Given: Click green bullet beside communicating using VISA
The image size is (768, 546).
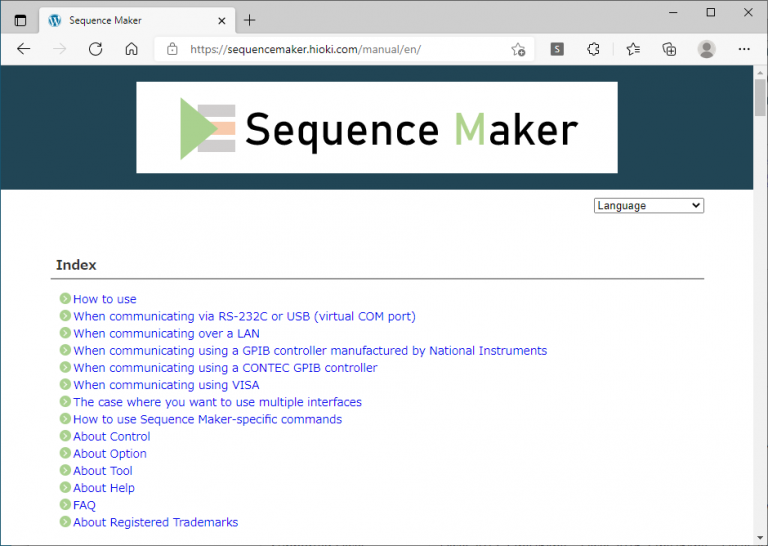Looking at the screenshot, I should [65, 384].
